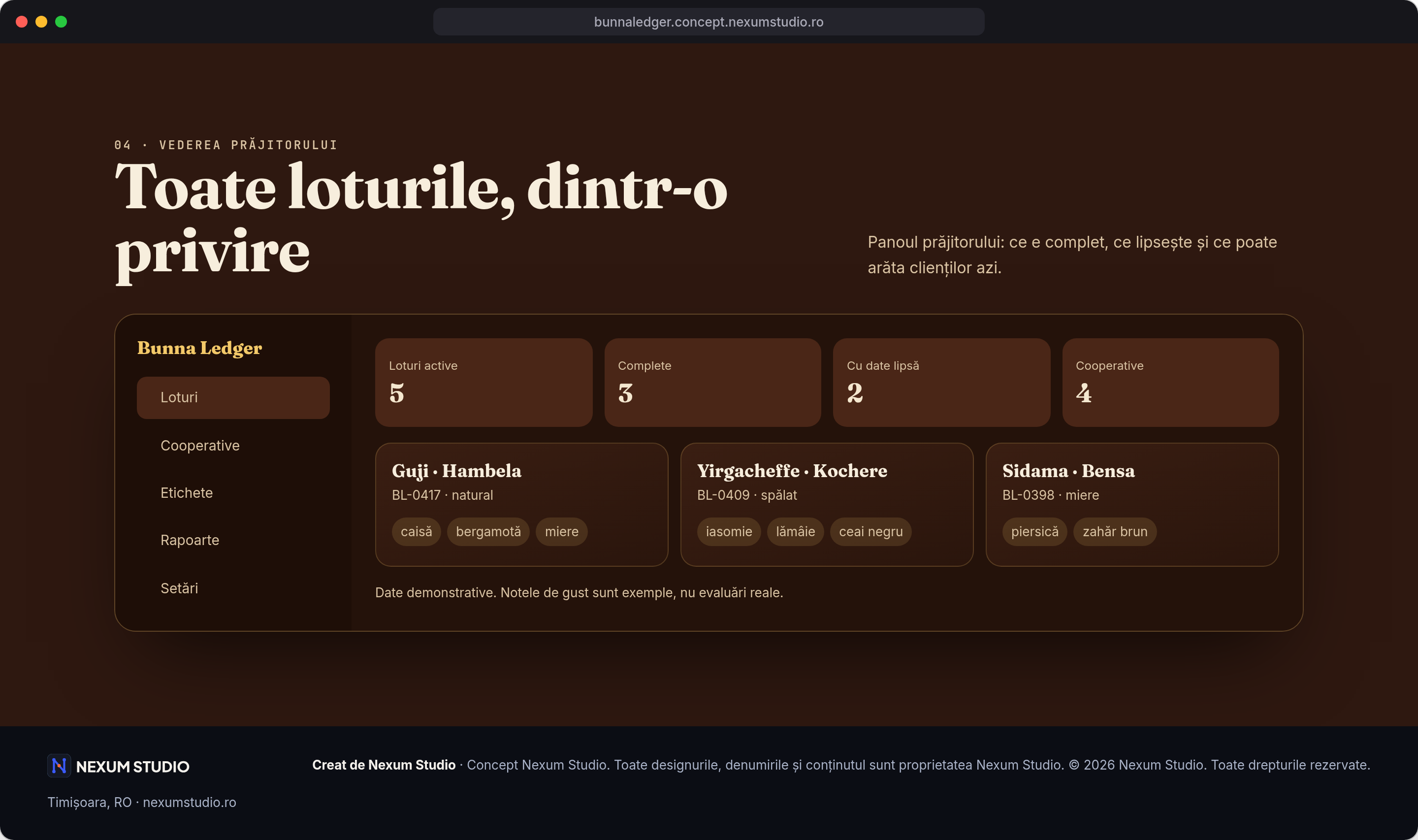Click the caisă flavor tag
This screenshot has height=840, width=1418.
click(x=417, y=531)
